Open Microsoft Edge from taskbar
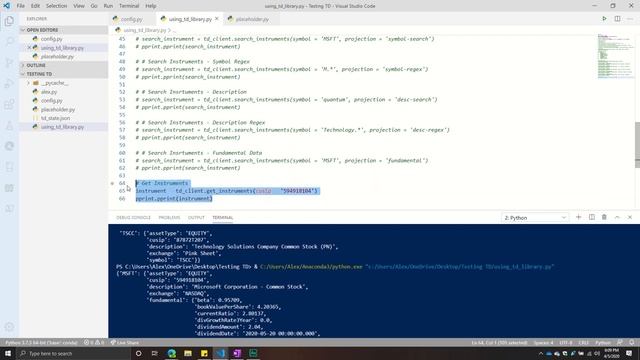The image size is (640, 360). 171,353
